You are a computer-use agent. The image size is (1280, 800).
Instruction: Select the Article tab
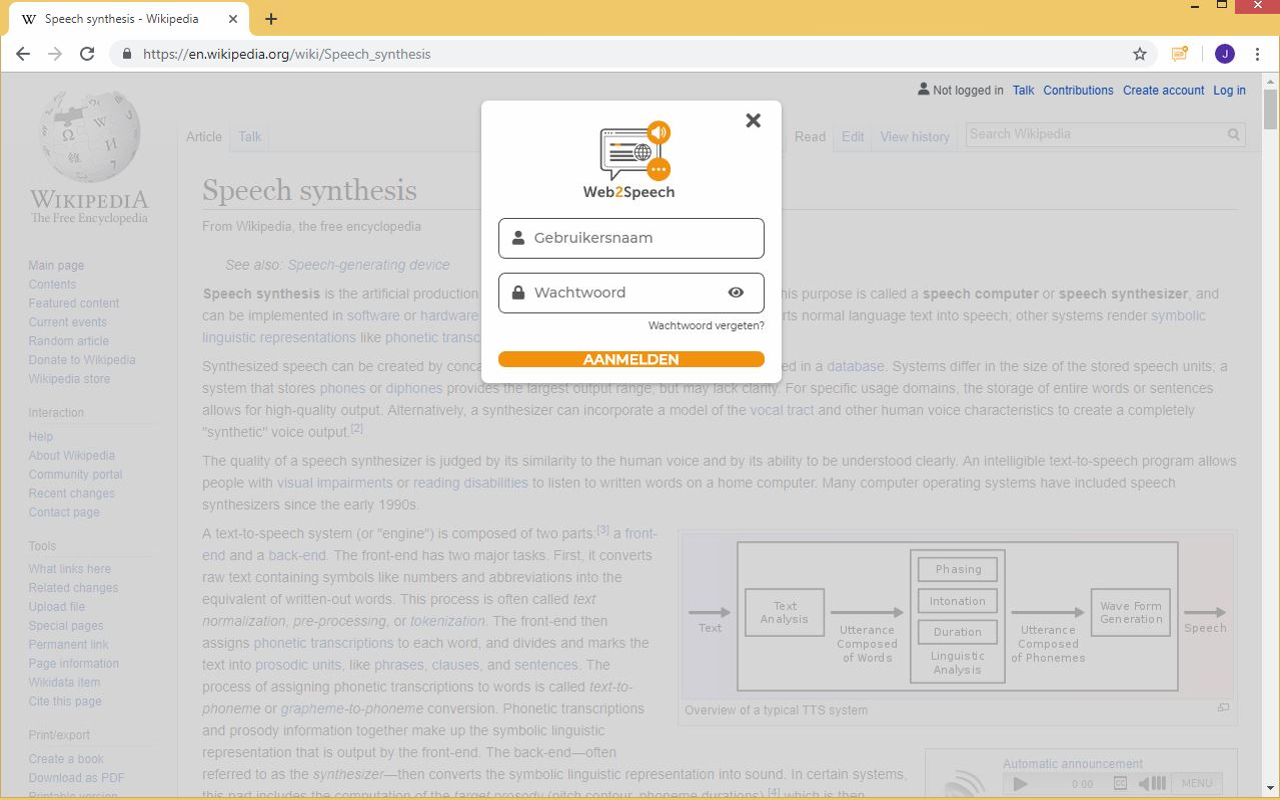(204, 137)
